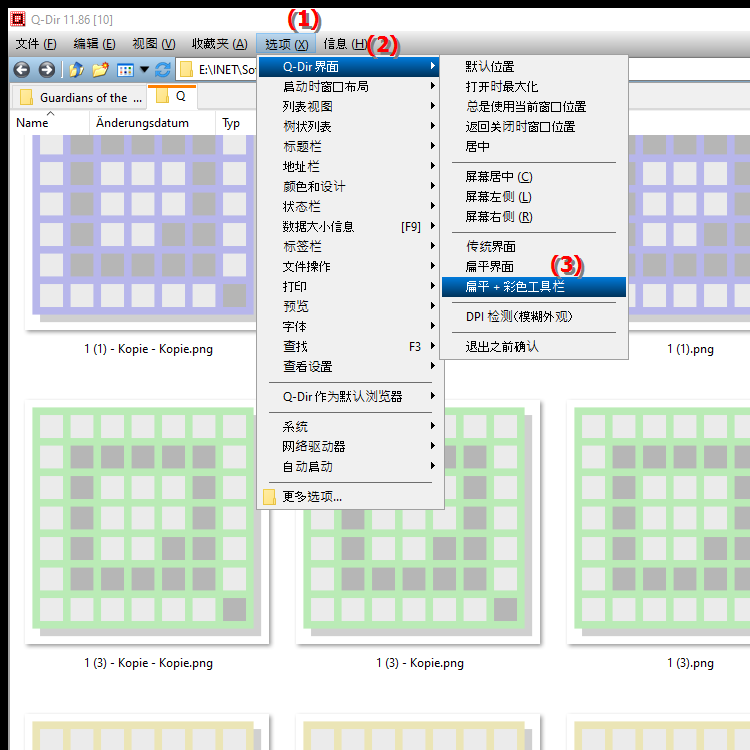Open the 视图 (V) menu
This screenshot has width=750, height=750.
point(154,44)
